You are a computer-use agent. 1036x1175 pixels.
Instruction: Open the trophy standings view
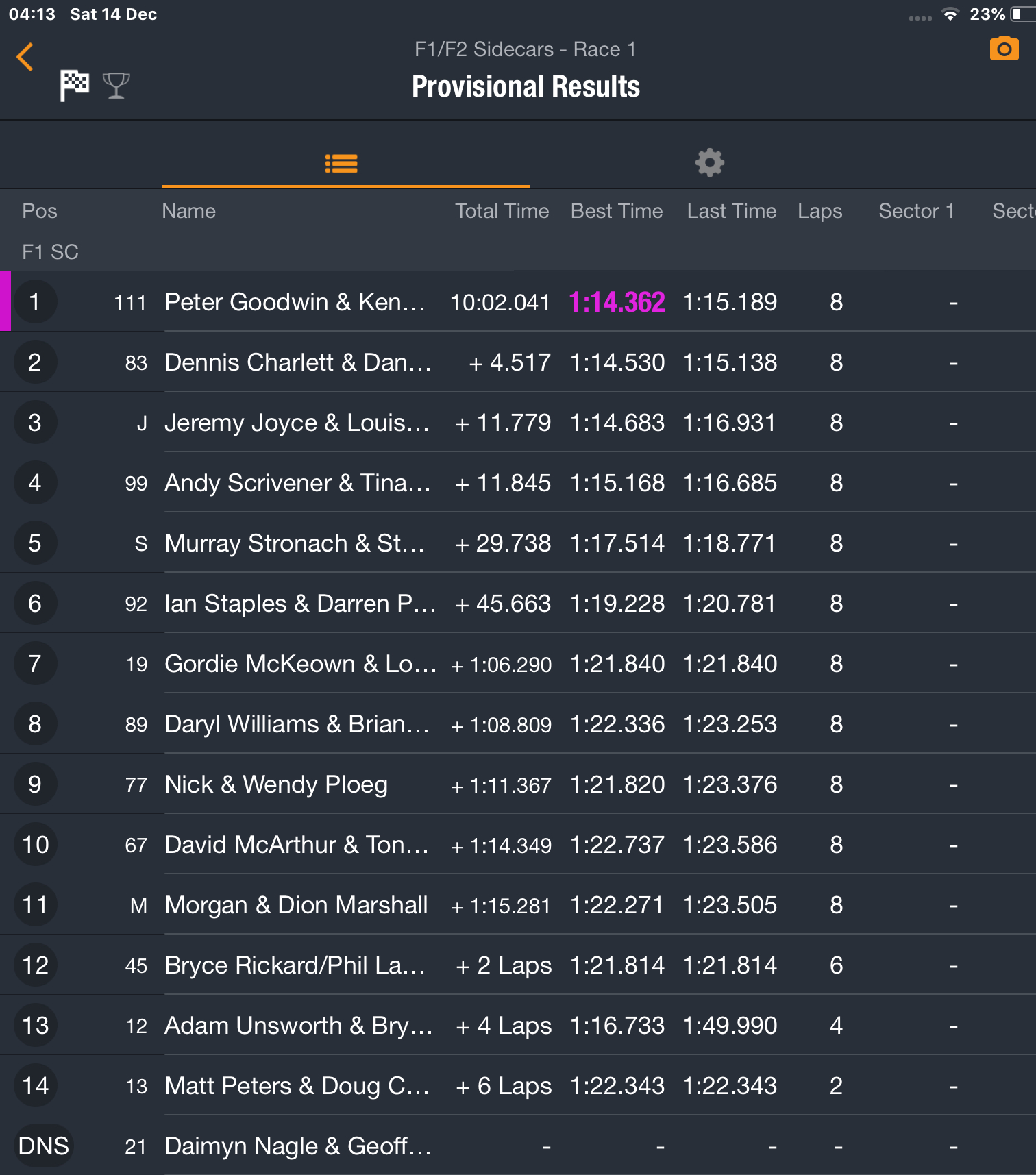(x=116, y=86)
